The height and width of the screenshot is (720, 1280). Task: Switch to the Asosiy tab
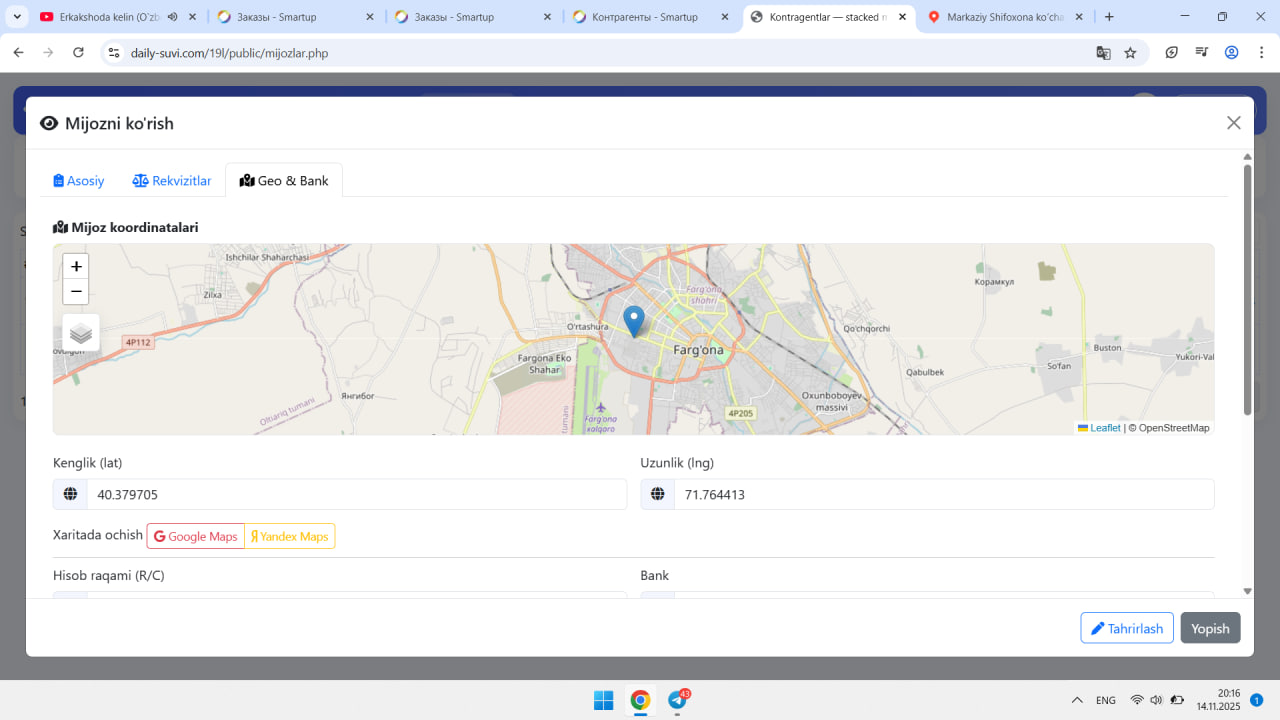79,181
